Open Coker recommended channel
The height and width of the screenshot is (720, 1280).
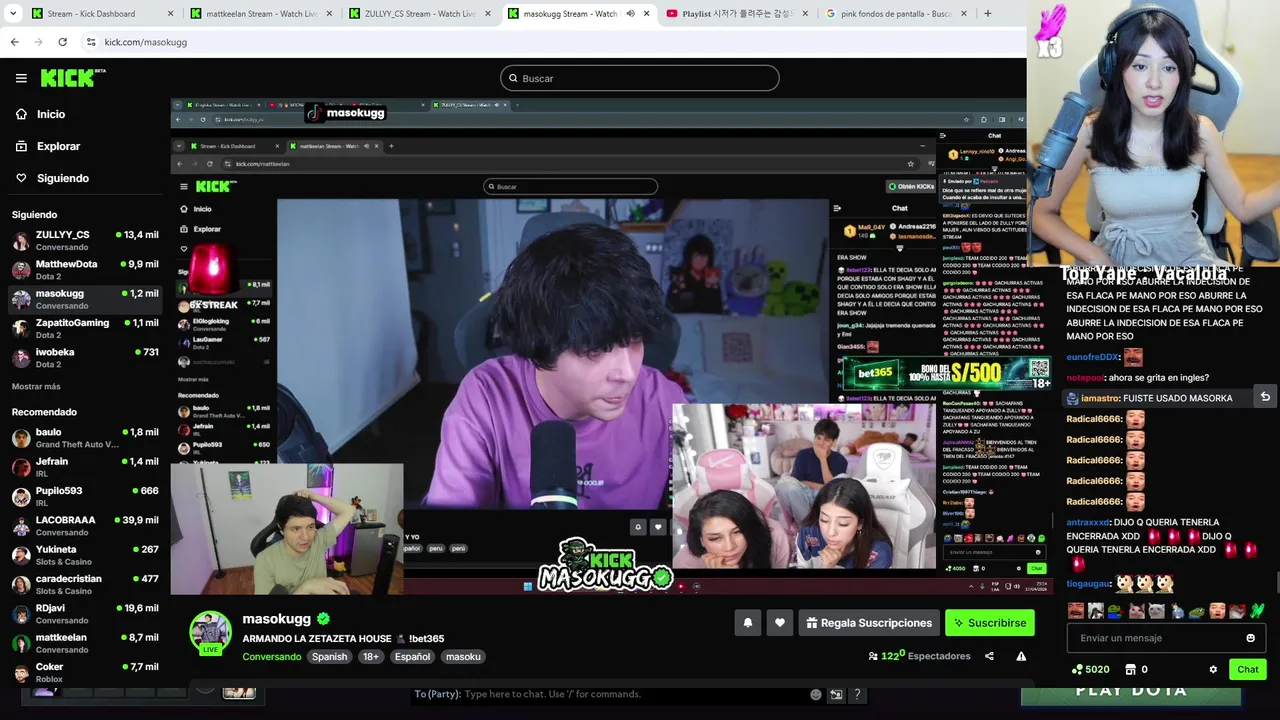click(85, 672)
